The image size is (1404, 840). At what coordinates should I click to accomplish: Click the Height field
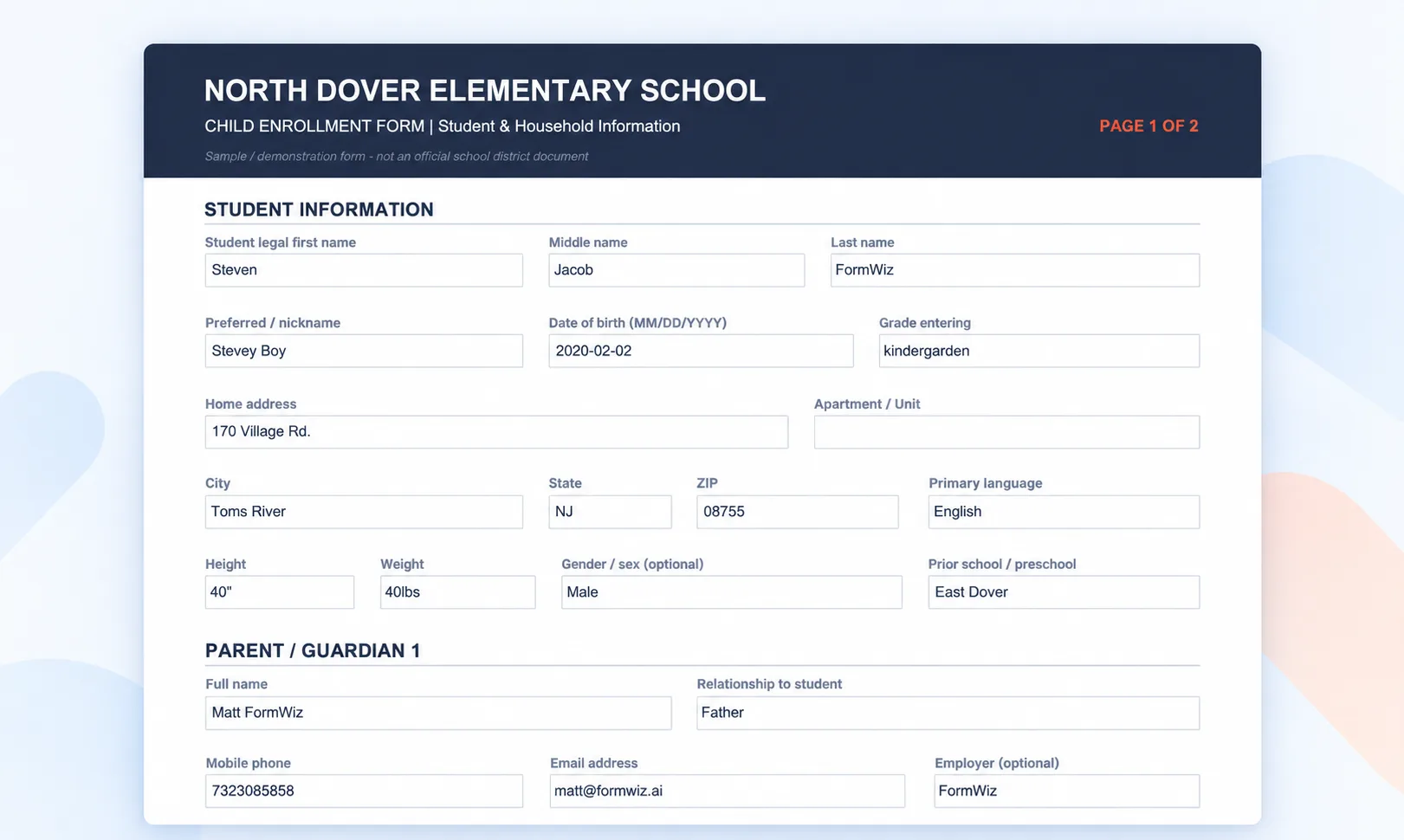tap(280, 592)
